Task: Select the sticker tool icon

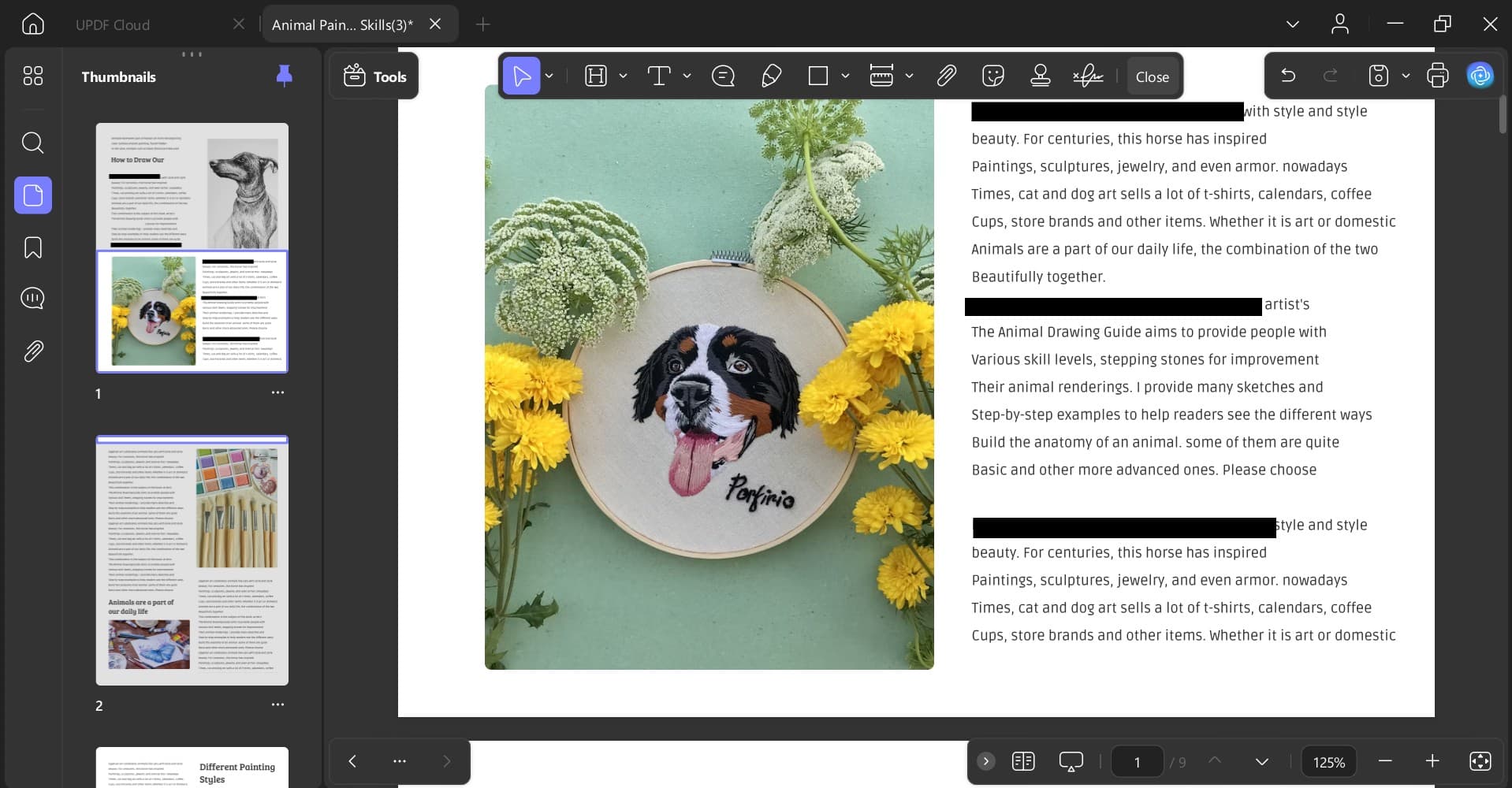Action: (992, 76)
